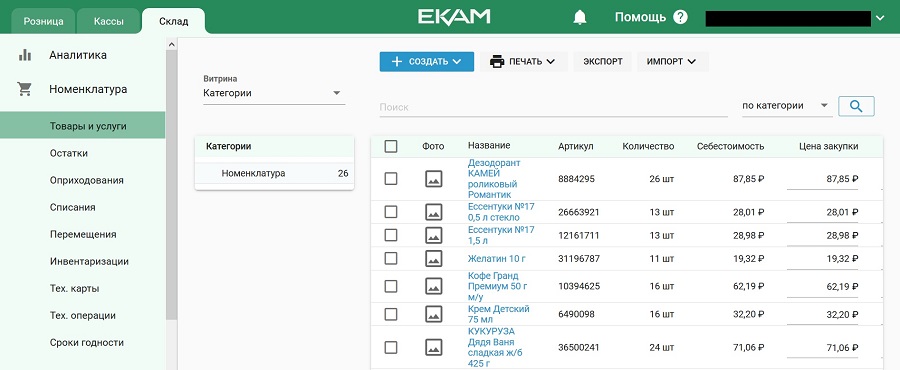Toggle the select-all checkbox in table header
900x370 pixels.
(x=391, y=146)
